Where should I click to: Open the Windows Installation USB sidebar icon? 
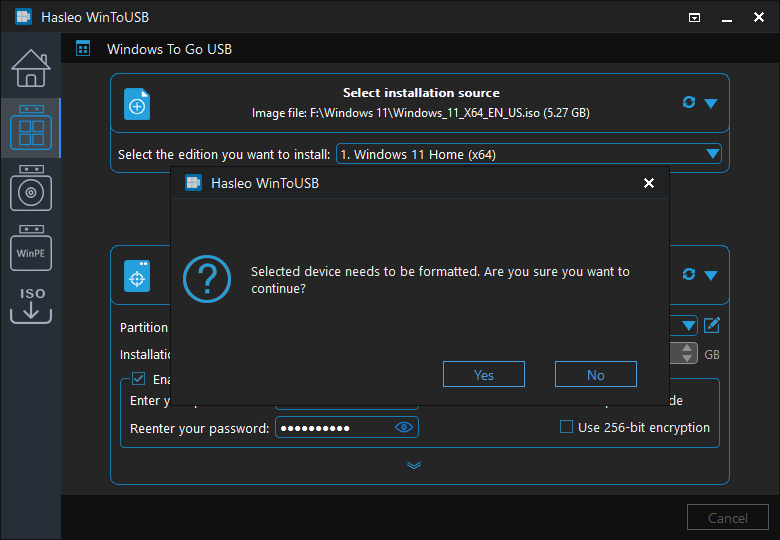click(31, 188)
